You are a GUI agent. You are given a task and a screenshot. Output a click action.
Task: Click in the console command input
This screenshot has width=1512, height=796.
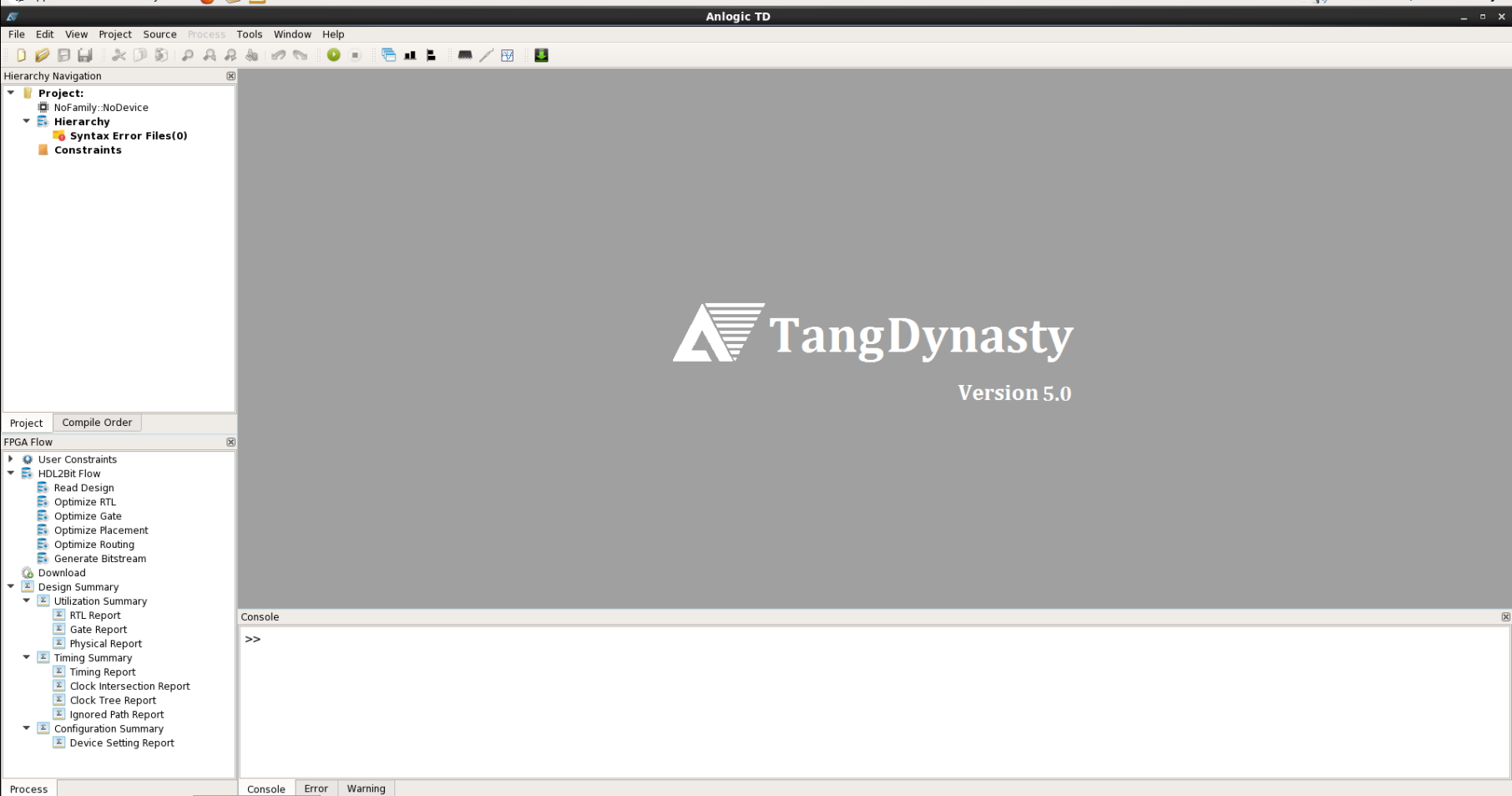click(874, 702)
